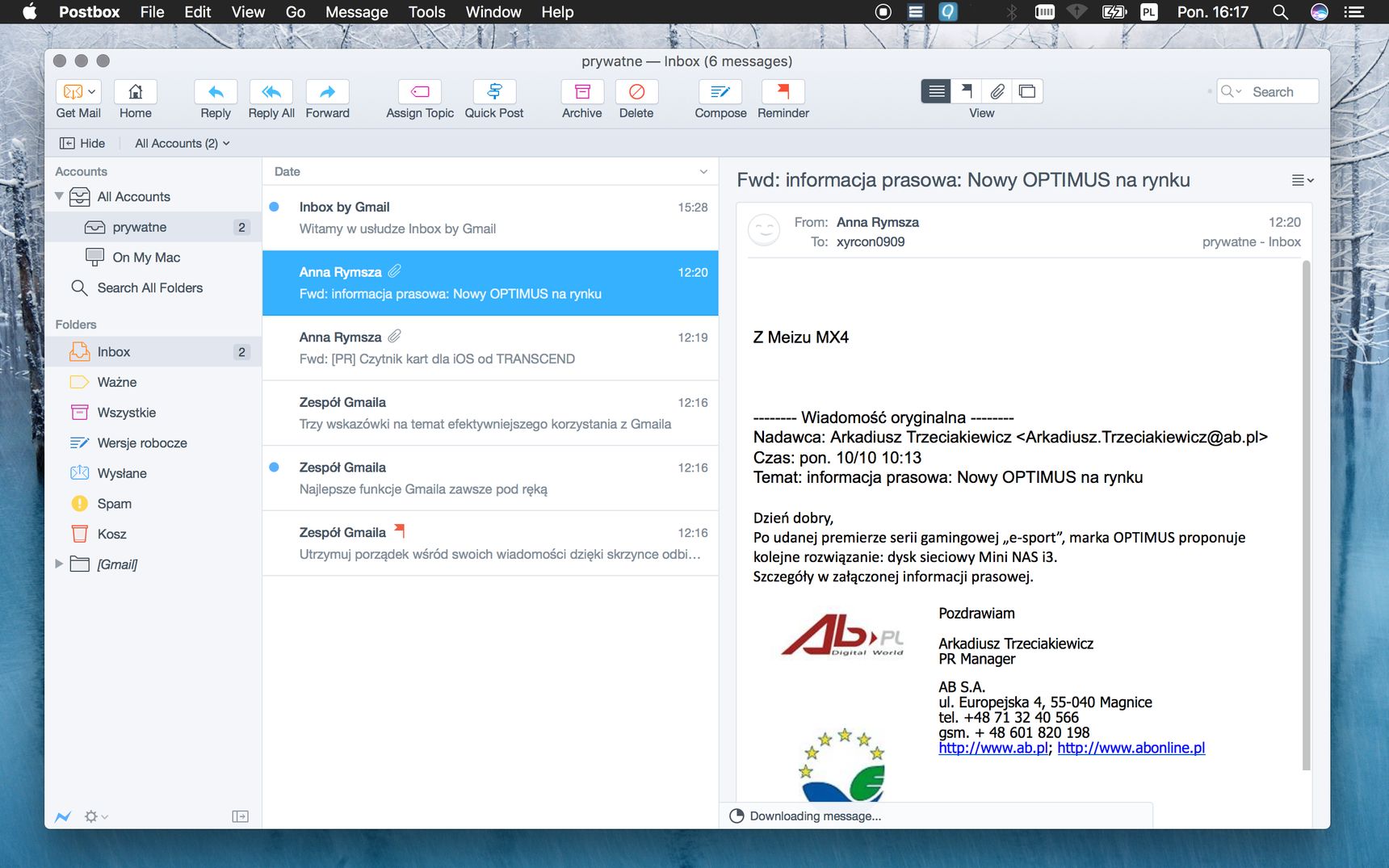Open the Wszystkie folder
1389x868 pixels.
click(153, 413)
